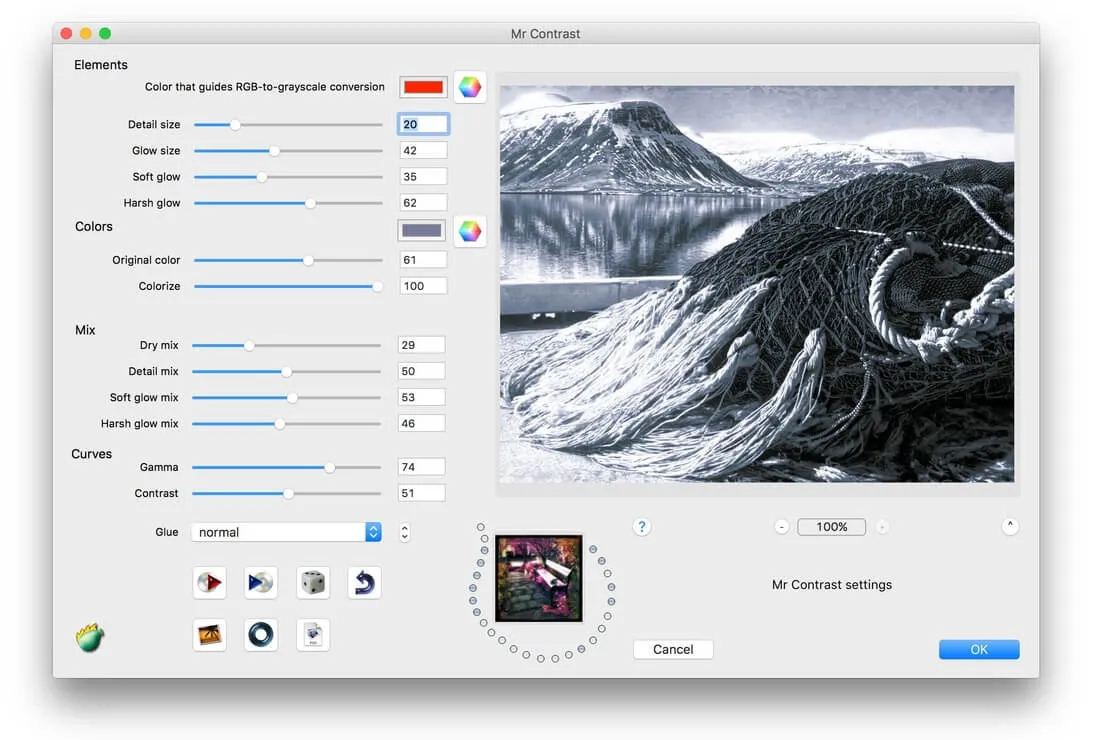Image resolution: width=1100 pixels, height=740 pixels.
Task: Confirm the settings with the OK button
Action: 978,649
